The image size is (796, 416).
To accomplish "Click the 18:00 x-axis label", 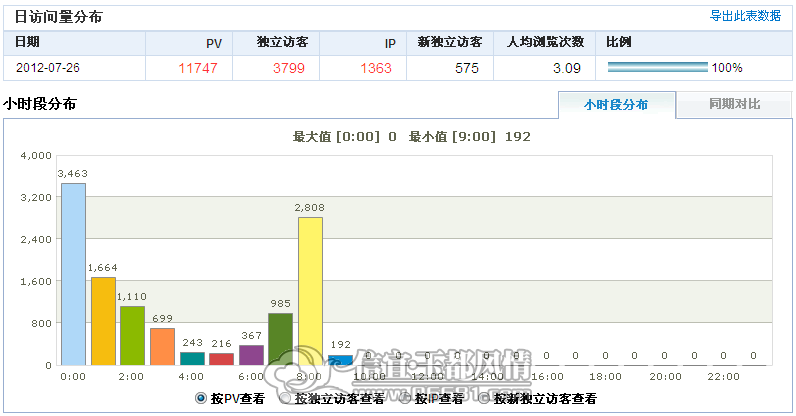I will [606, 377].
